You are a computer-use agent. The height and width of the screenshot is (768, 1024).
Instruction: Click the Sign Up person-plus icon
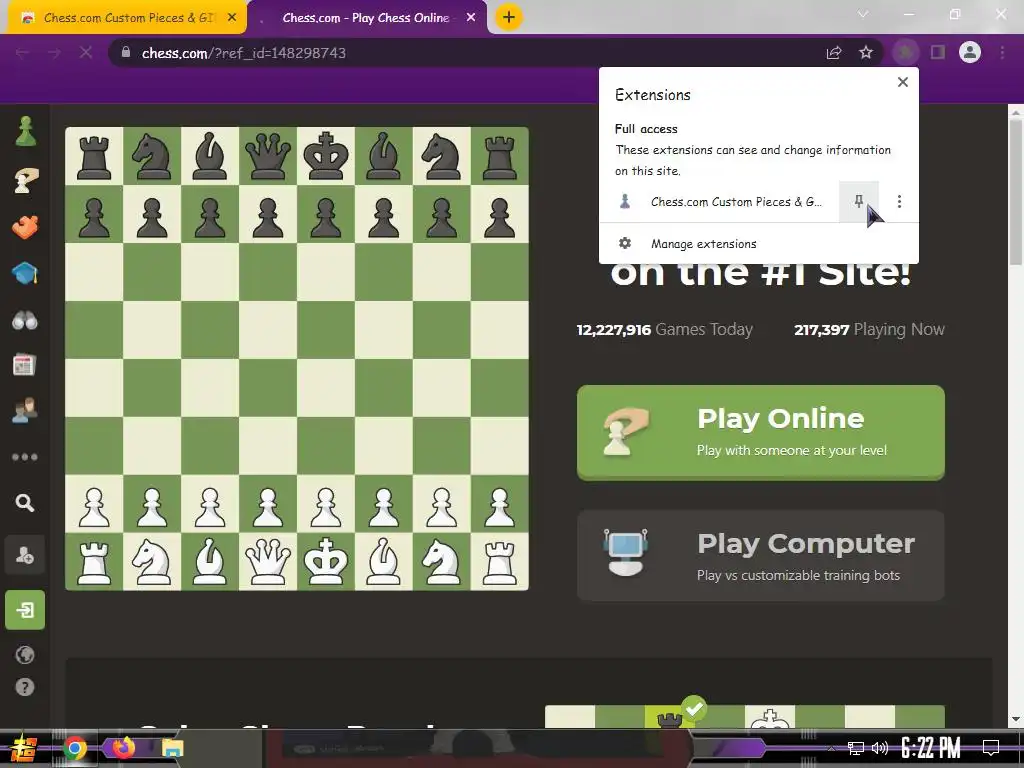pyautogui.click(x=25, y=556)
